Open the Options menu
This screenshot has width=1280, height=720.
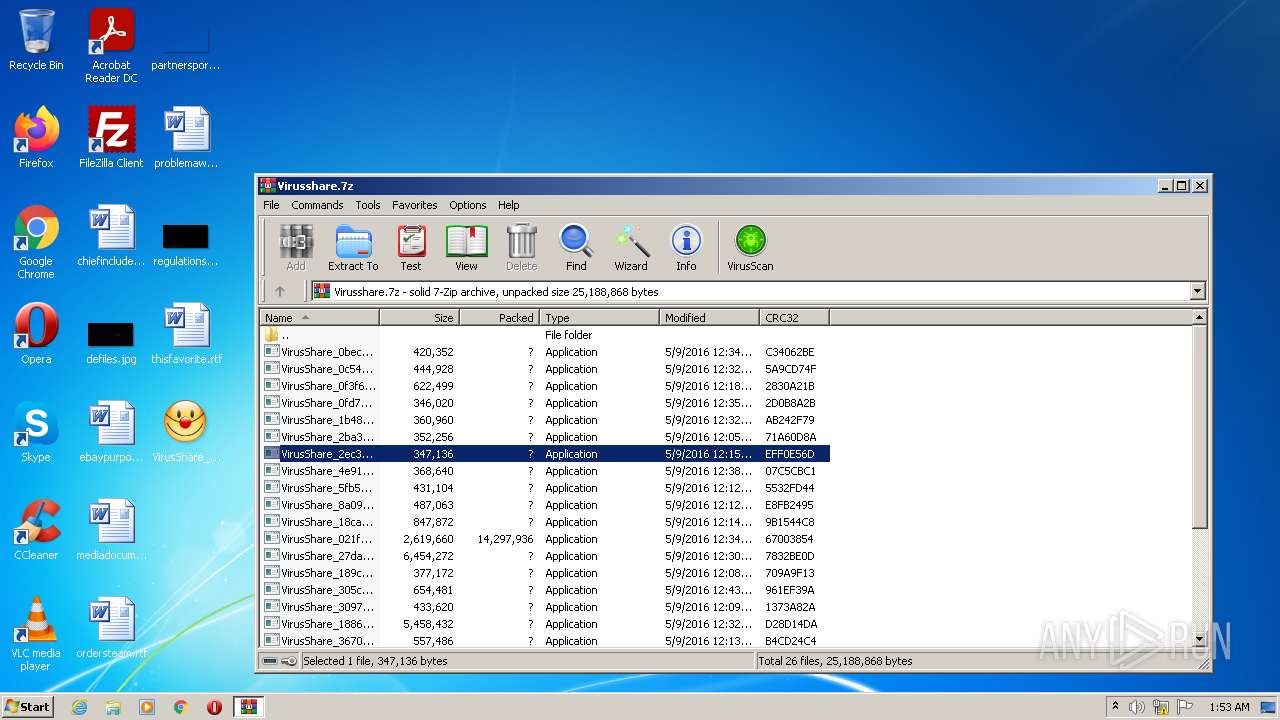(x=467, y=205)
